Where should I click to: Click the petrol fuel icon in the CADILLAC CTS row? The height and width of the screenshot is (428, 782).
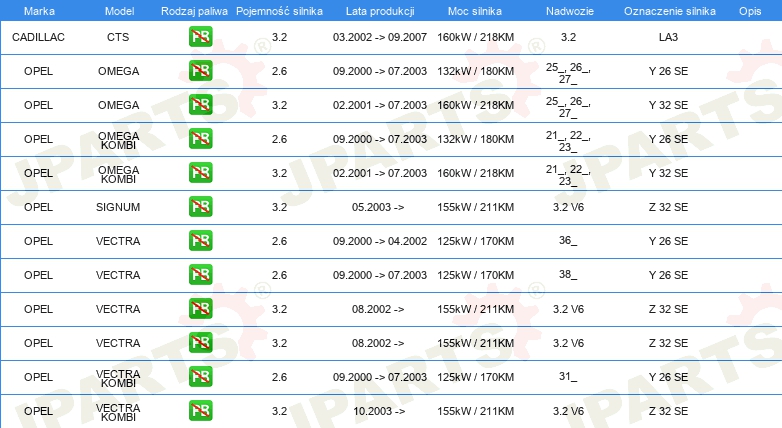200,37
